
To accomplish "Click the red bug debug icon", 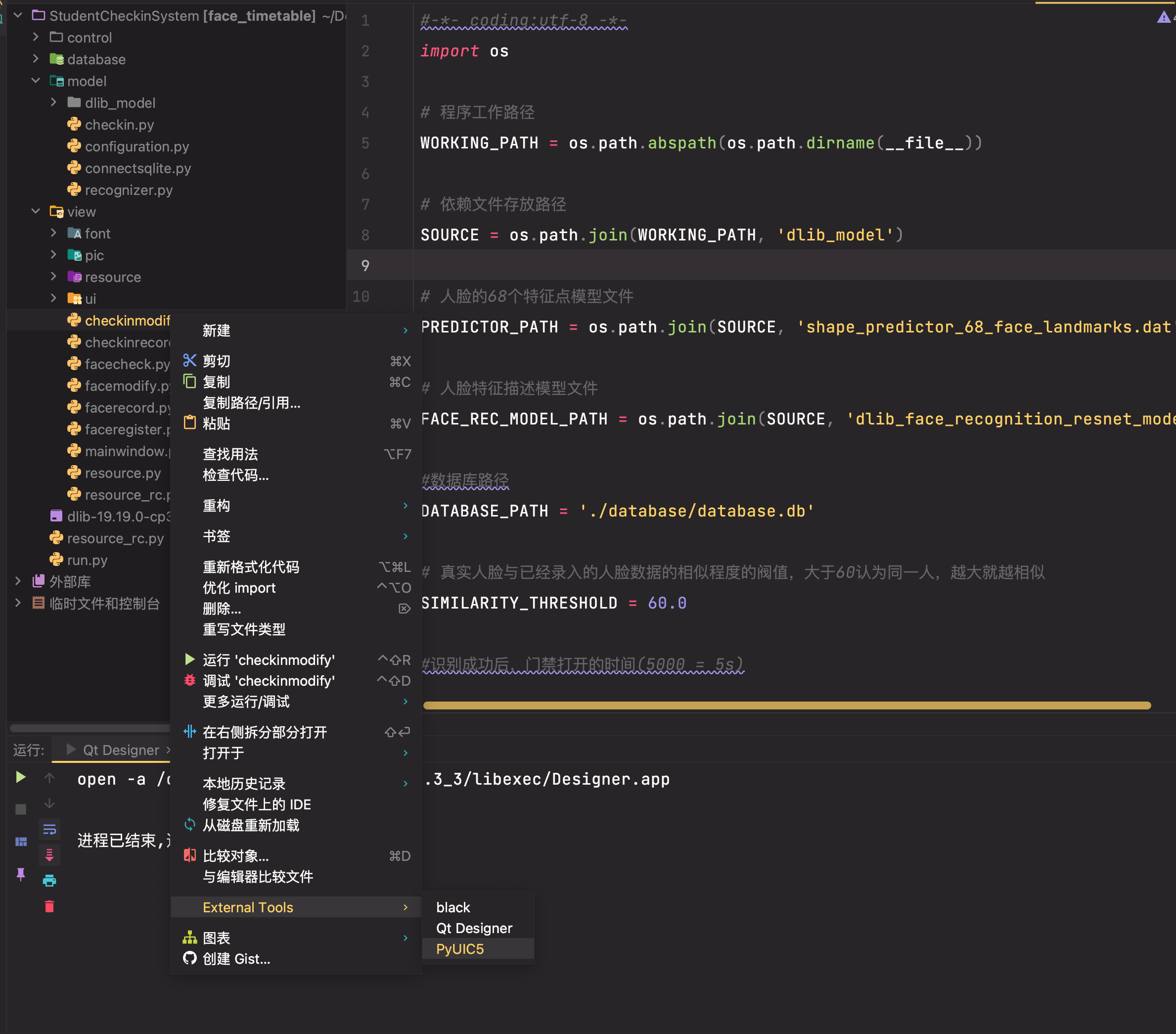I will pos(190,680).
